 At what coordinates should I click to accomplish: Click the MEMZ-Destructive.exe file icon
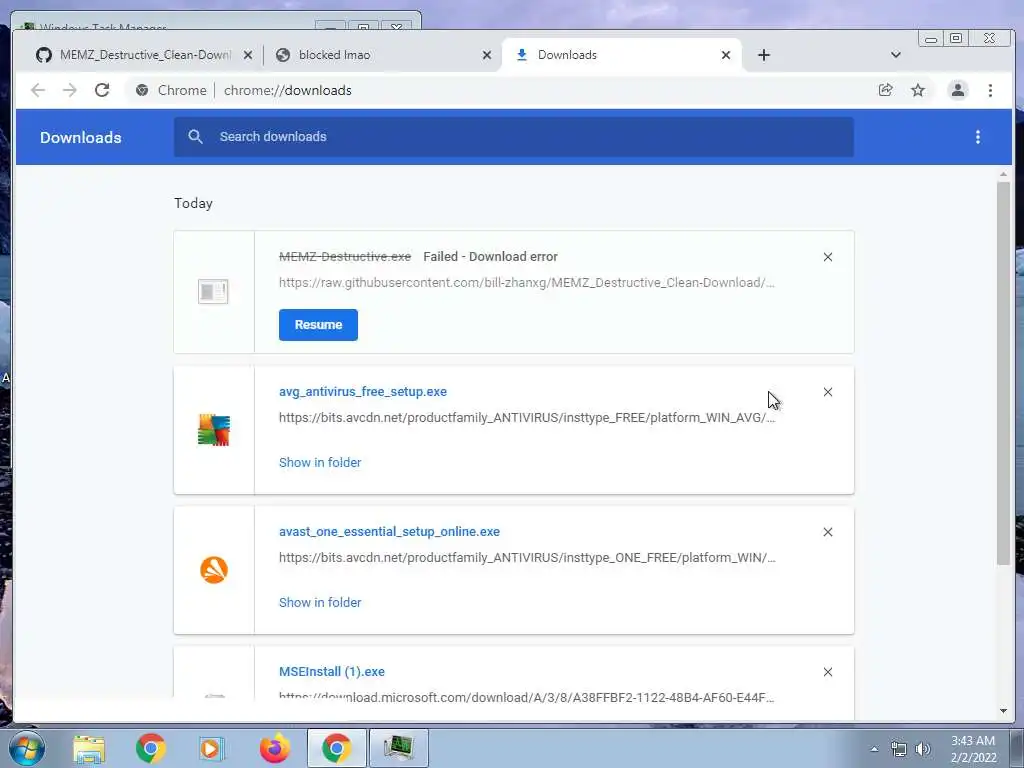click(213, 291)
